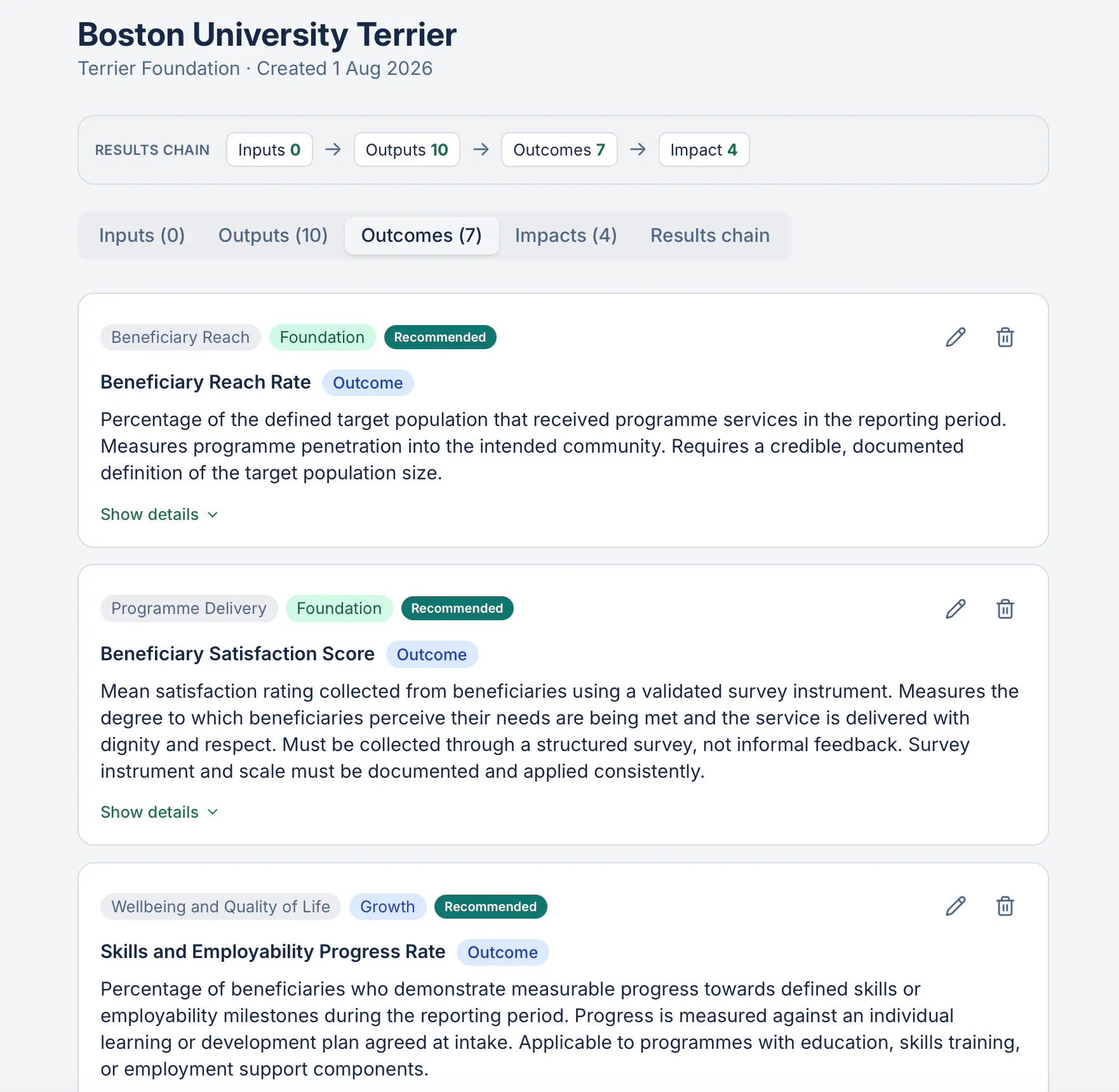Open the Results chain tab

coord(710,236)
